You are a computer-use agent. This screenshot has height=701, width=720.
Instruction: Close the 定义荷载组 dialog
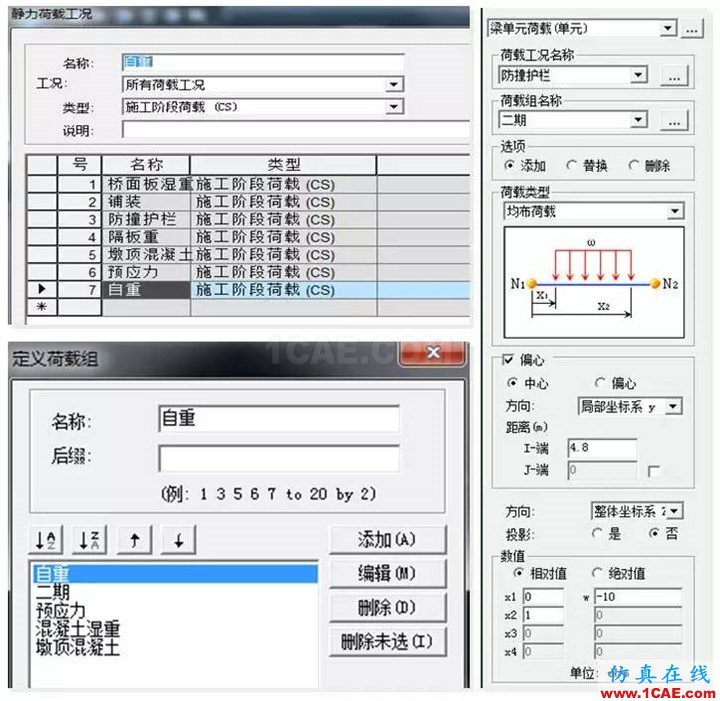coord(433,353)
